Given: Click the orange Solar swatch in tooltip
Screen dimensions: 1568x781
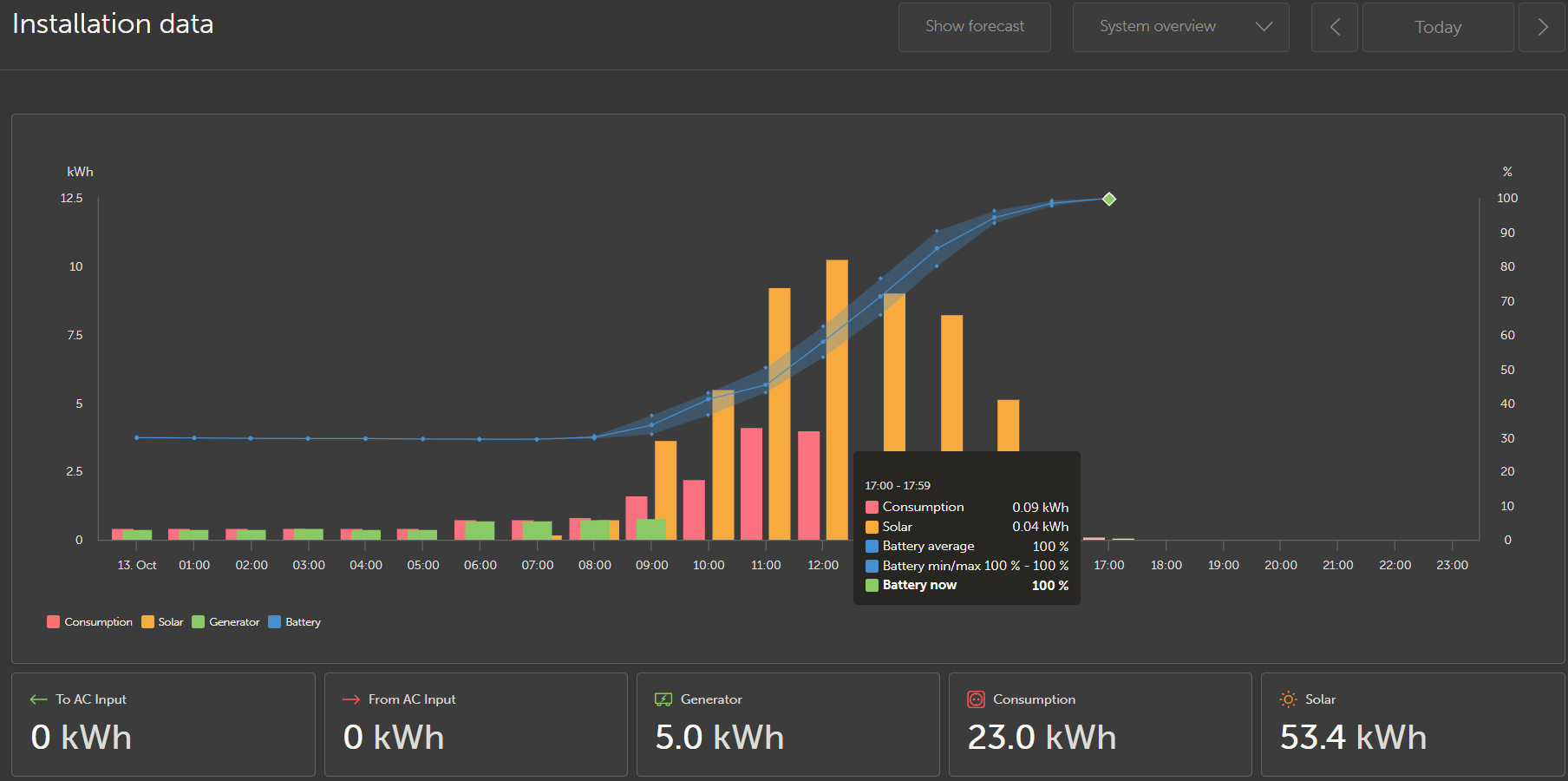Looking at the screenshot, I should [x=872, y=527].
